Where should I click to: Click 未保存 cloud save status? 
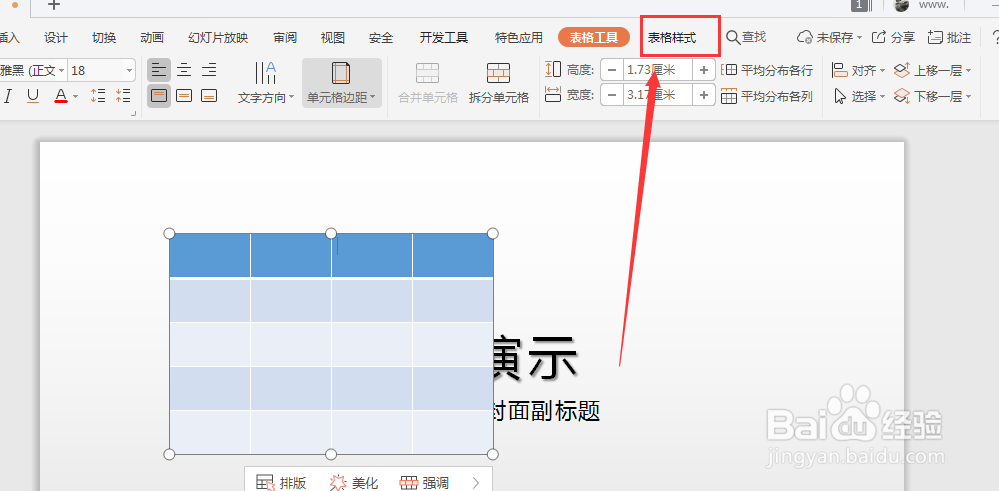830,38
